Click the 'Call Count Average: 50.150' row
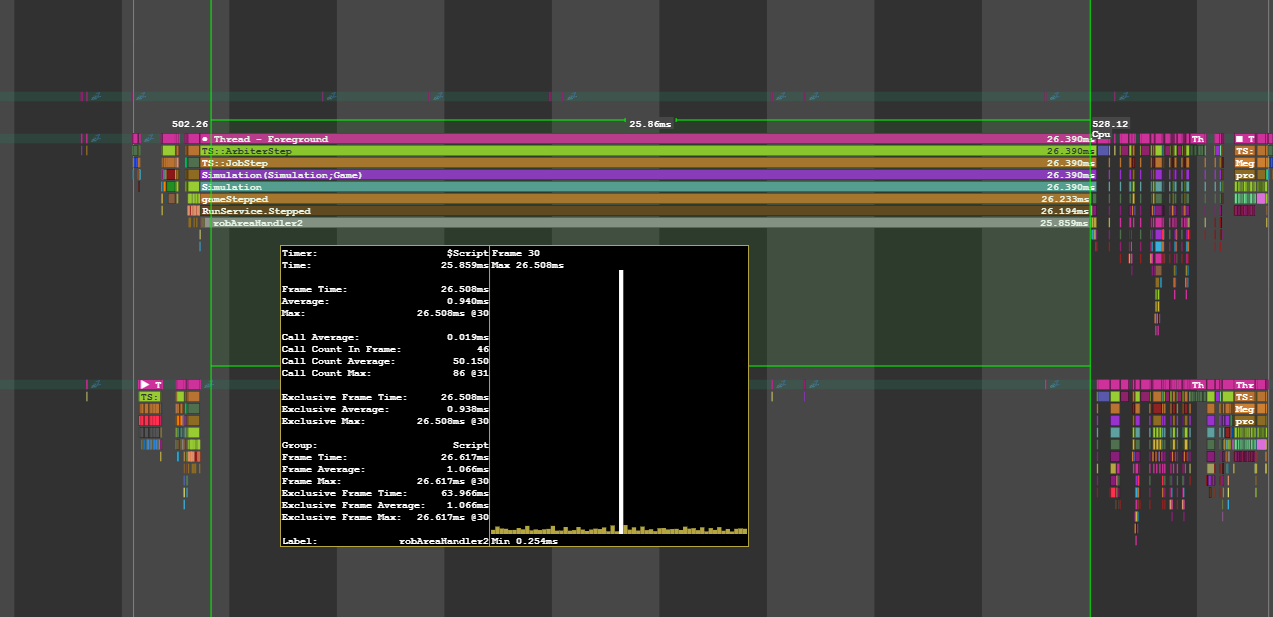The width and height of the screenshot is (1273, 617). click(385, 361)
